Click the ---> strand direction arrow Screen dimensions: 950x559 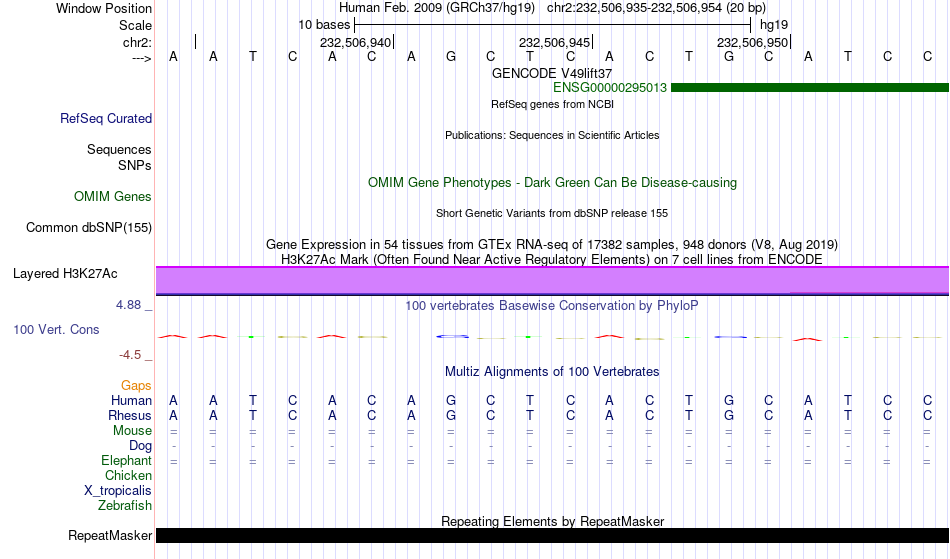(x=141, y=59)
